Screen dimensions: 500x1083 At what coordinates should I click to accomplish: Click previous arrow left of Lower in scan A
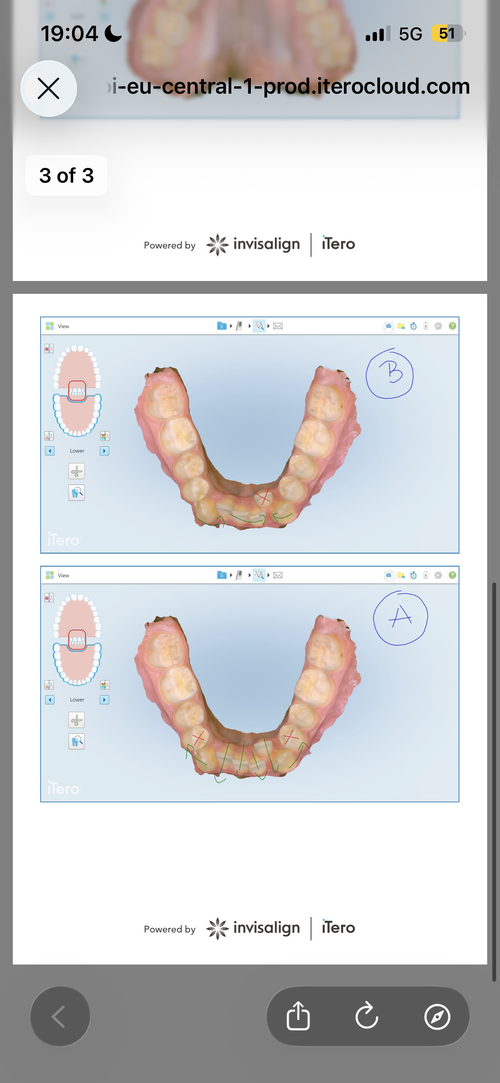tap(50, 699)
